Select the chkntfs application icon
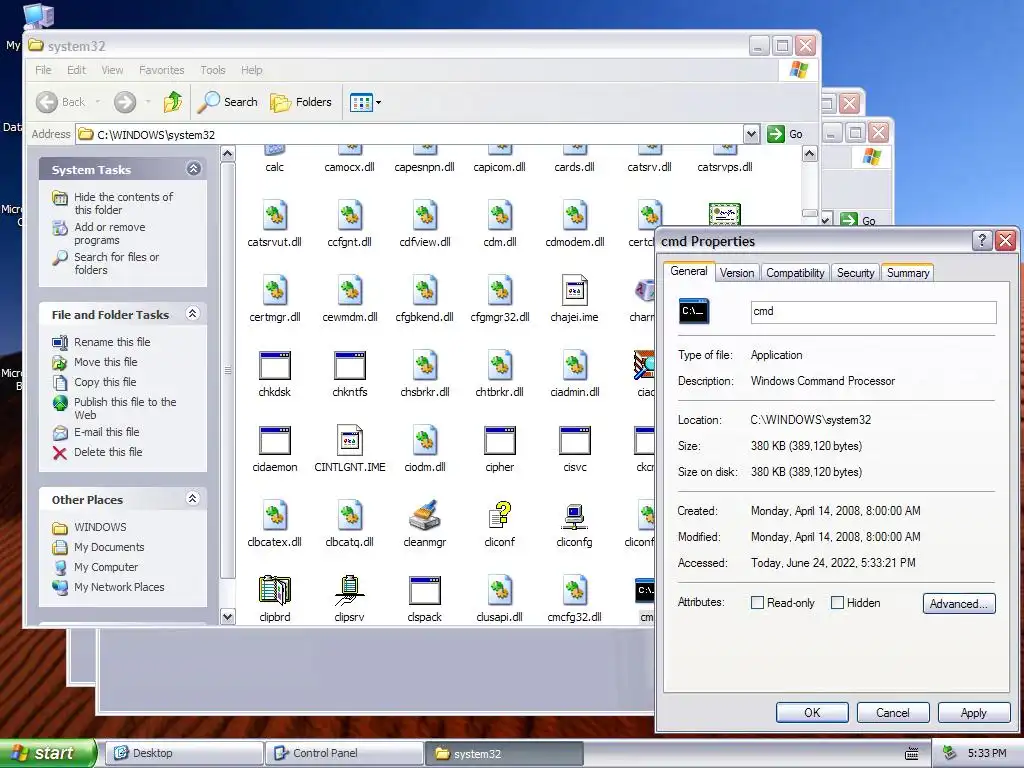The height and width of the screenshot is (768, 1024). click(x=349, y=366)
